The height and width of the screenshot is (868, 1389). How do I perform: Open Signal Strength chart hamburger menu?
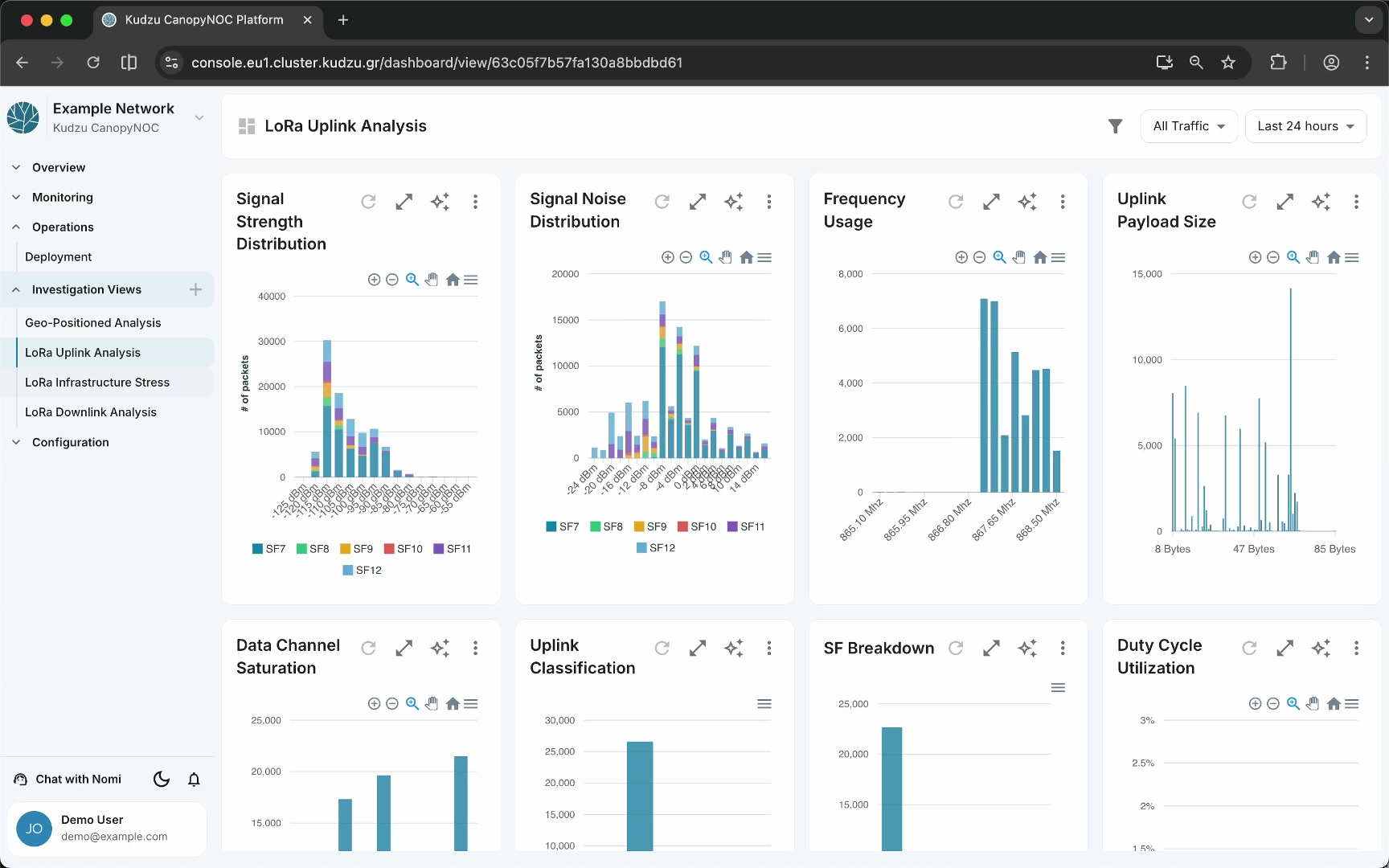[471, 280]
